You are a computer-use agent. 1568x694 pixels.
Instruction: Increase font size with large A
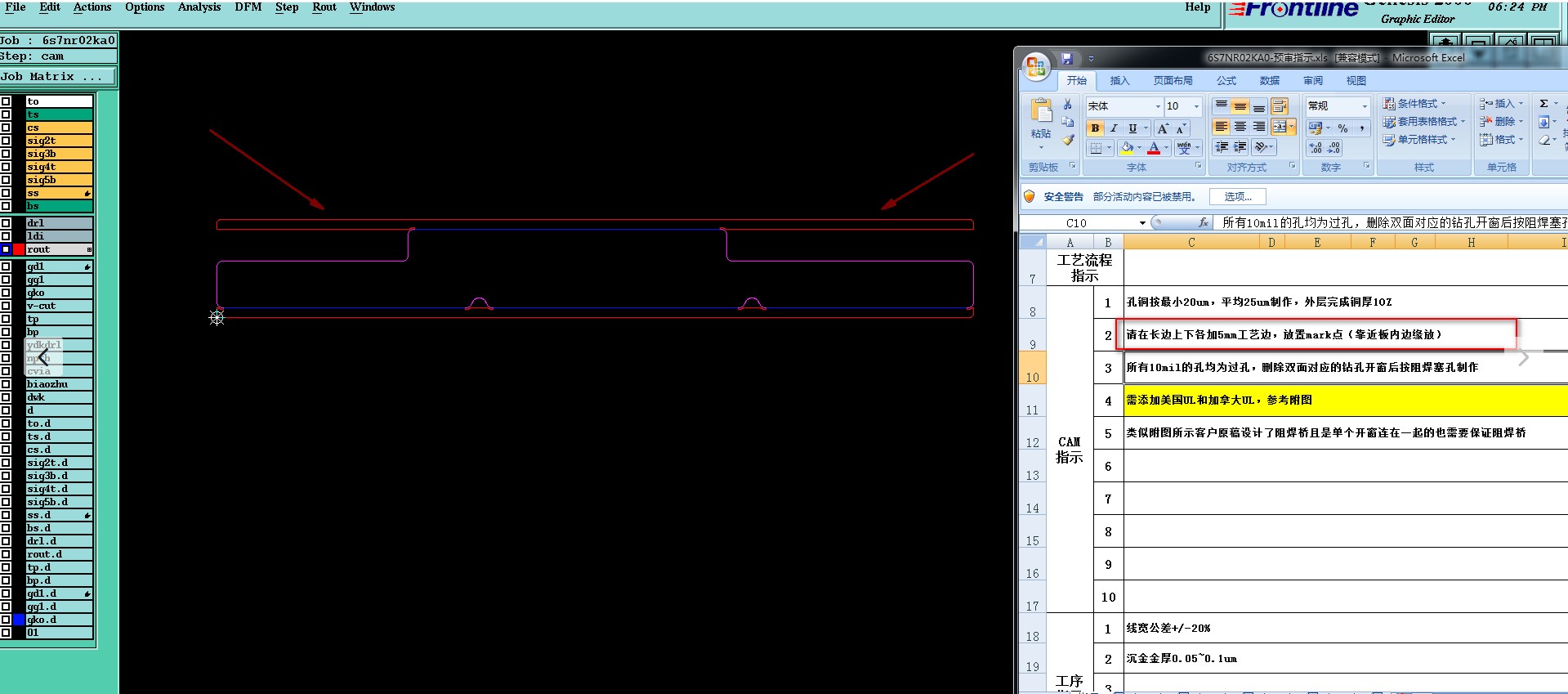(1163, 128)
